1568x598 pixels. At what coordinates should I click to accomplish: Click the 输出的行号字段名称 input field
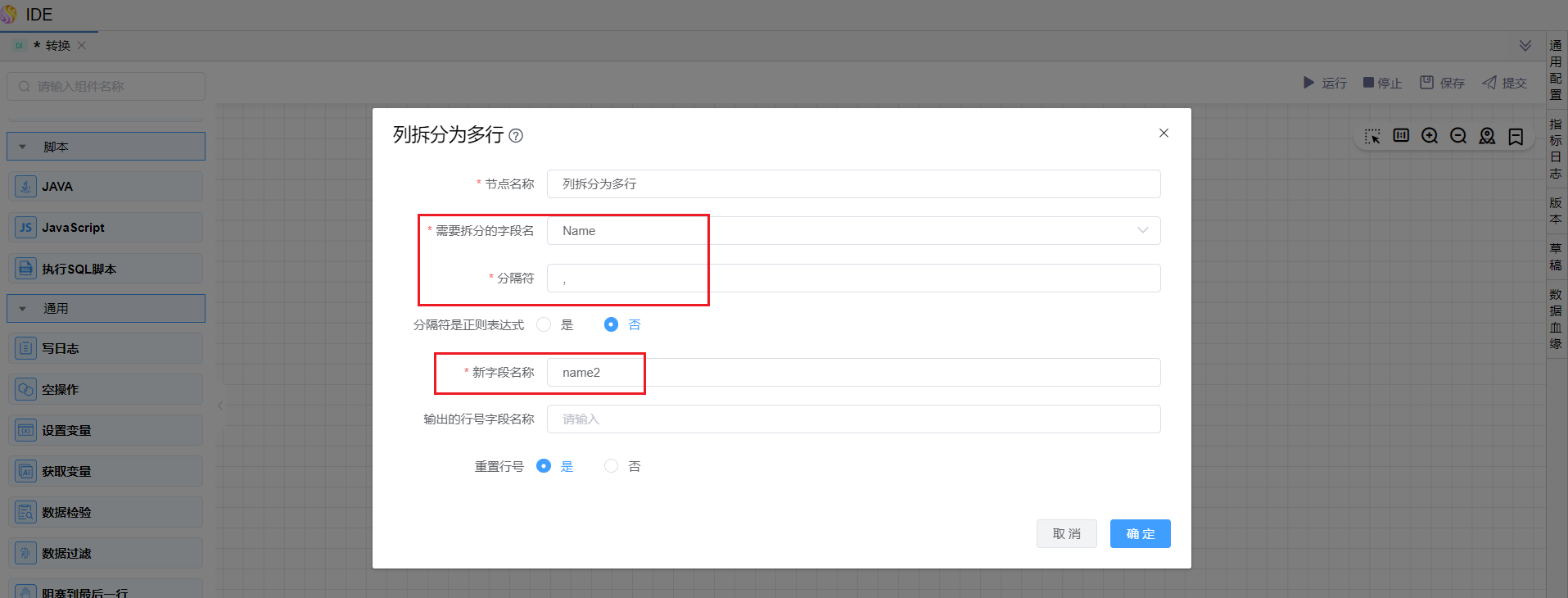[x=853, y=419]
